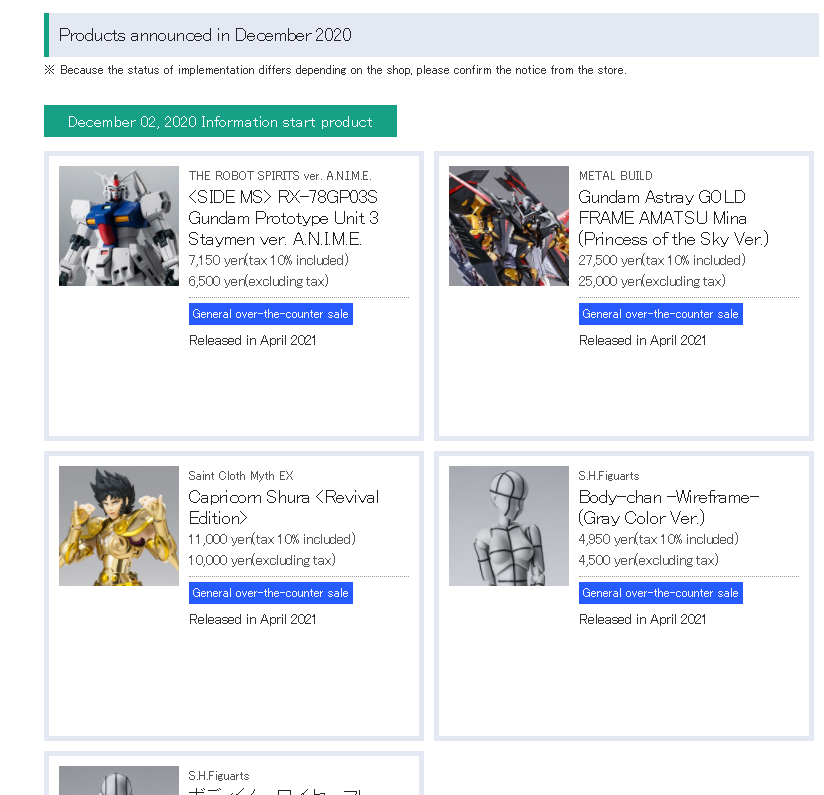Open the Capricorn Shura figure thumbnail
Viewport: 824px width, 795px height.
pyautogui.click(x=119, y=526)
